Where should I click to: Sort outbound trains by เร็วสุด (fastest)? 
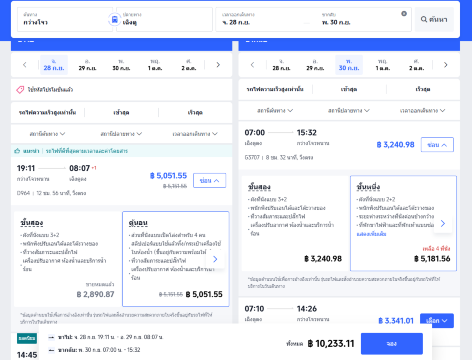click(x=195, y=112)
